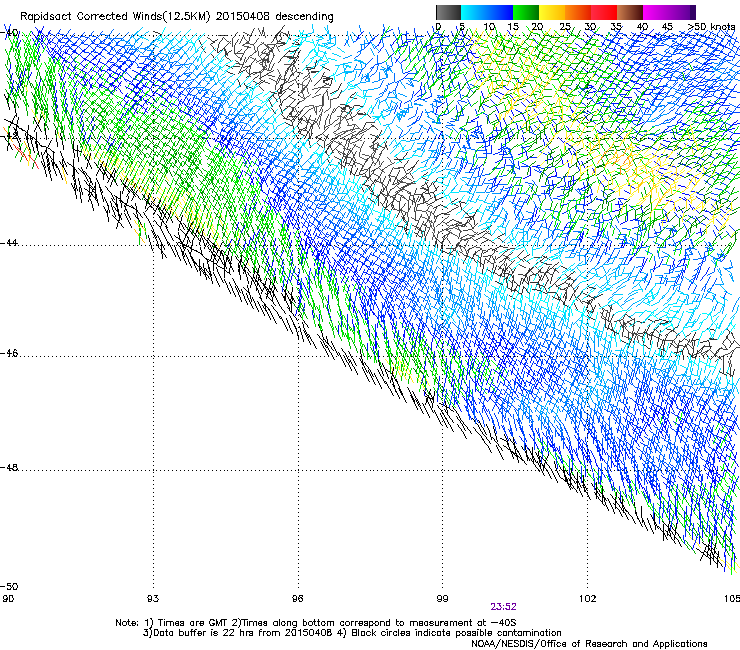Click the 'measurement at -40S' note text

pos(462,623)
